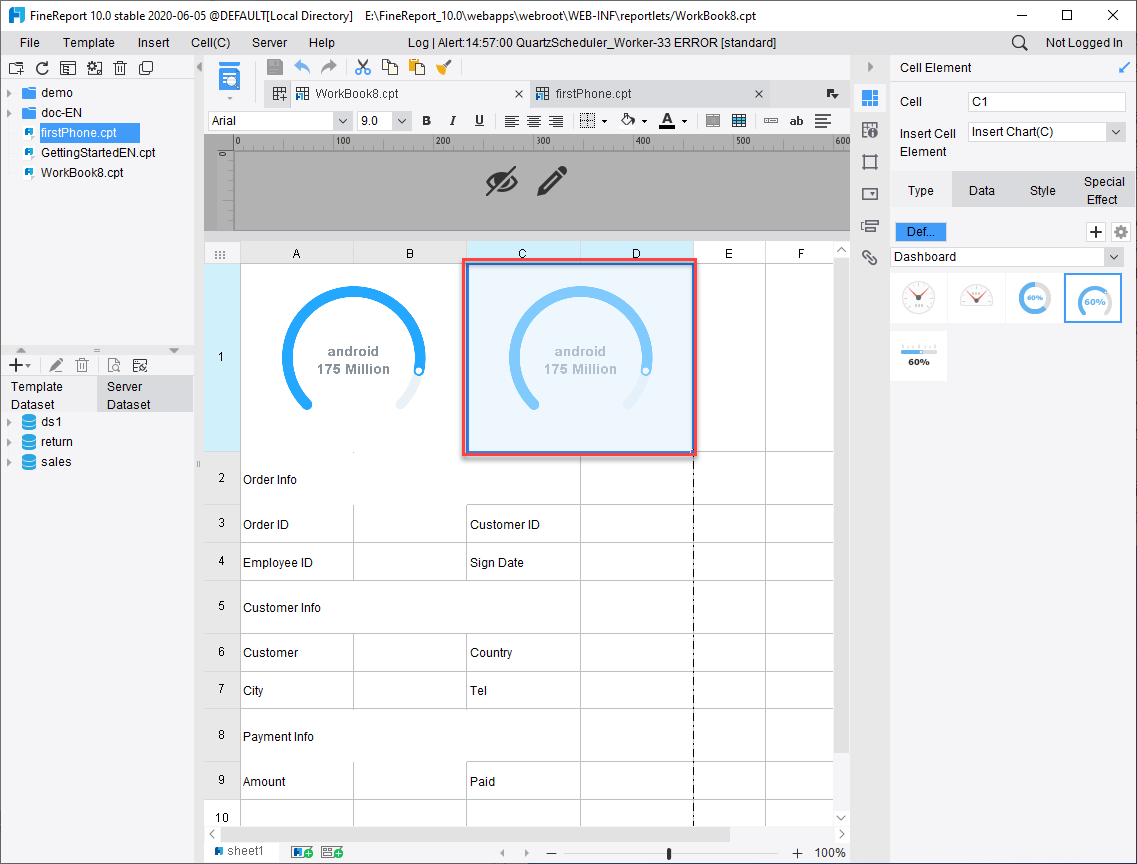Click the Def... chart button
Viewport: 1137px width, 864px height.
[x=920, y=232]
